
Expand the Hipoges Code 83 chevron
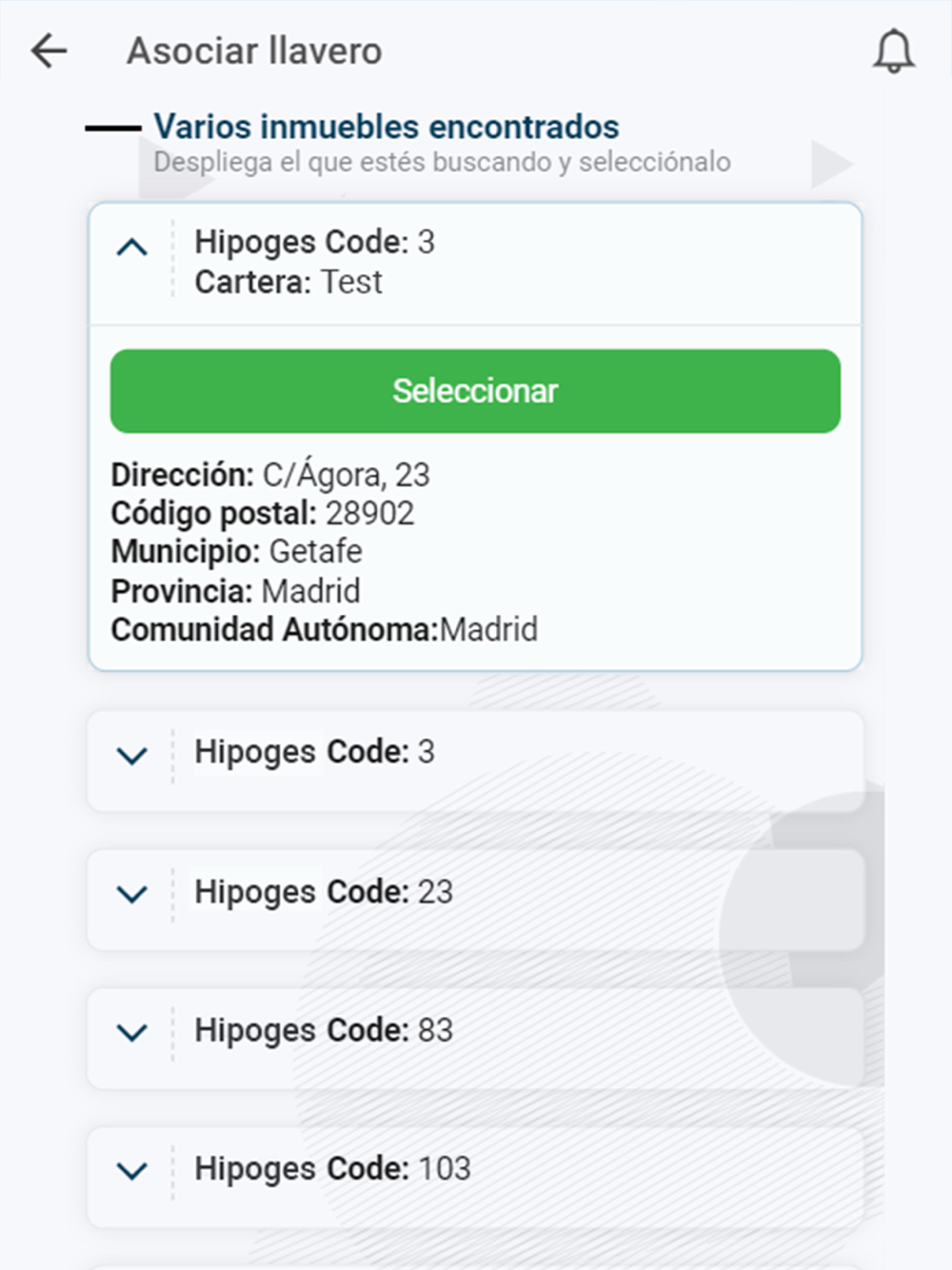(131, 1032)
